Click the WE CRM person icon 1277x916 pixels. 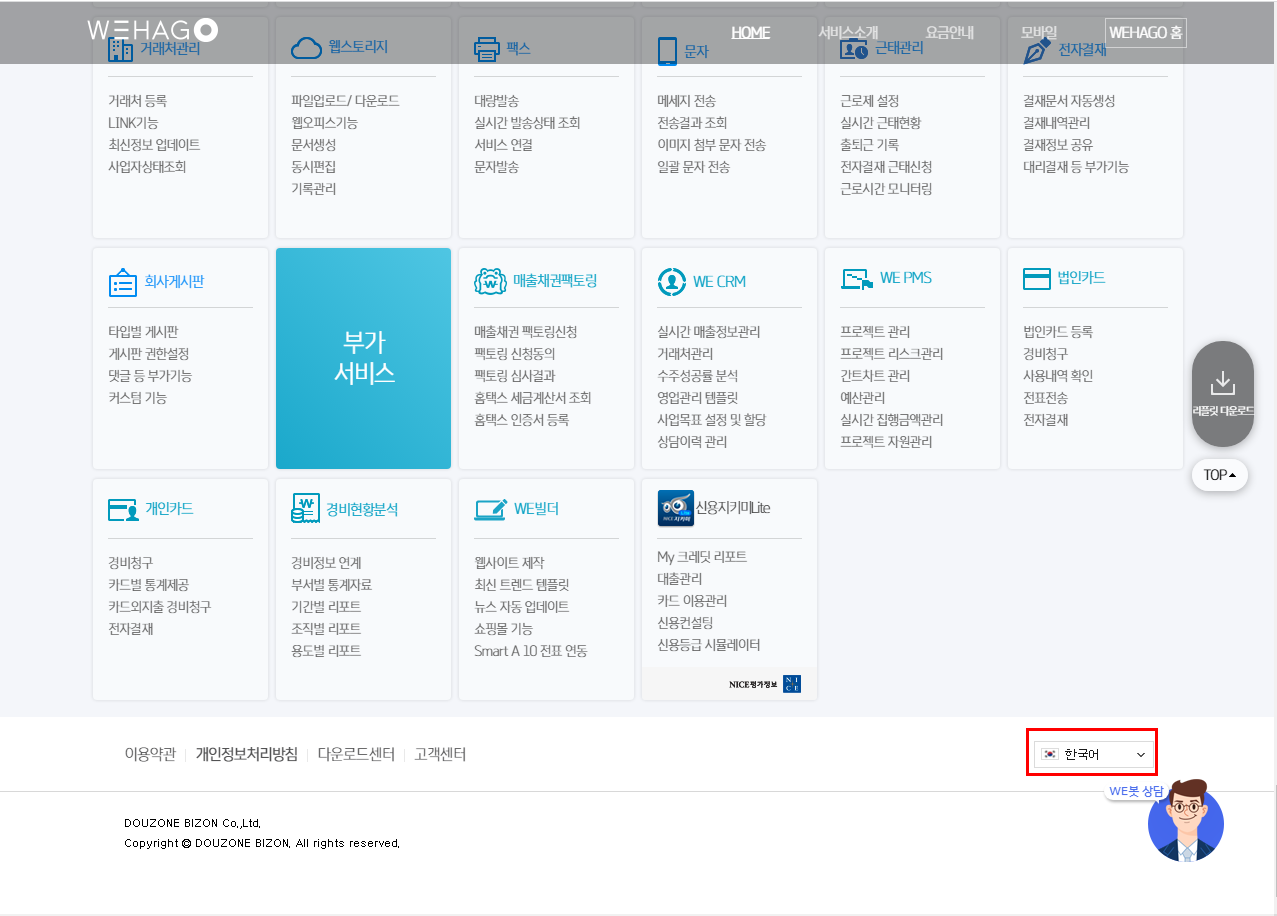click(x=672, y=282)
